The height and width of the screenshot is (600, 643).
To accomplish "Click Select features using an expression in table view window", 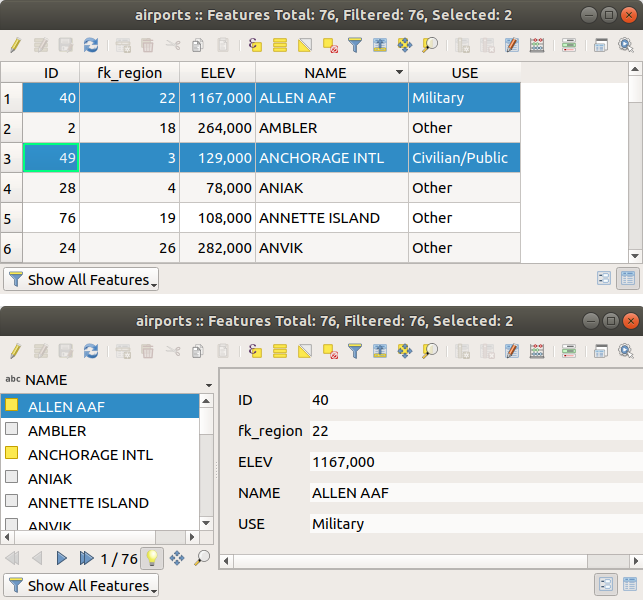I will click(255, 45).
